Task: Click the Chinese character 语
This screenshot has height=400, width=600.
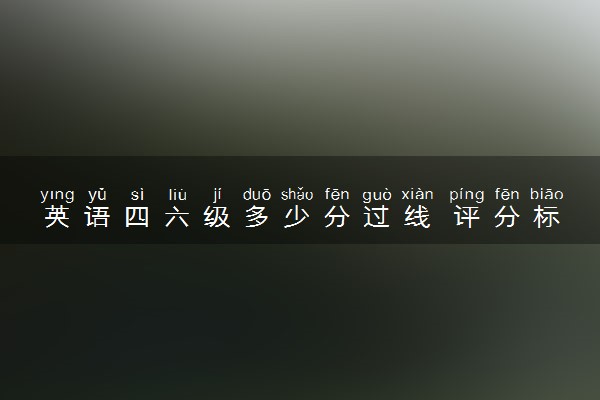Action: [x=97, y=217]
